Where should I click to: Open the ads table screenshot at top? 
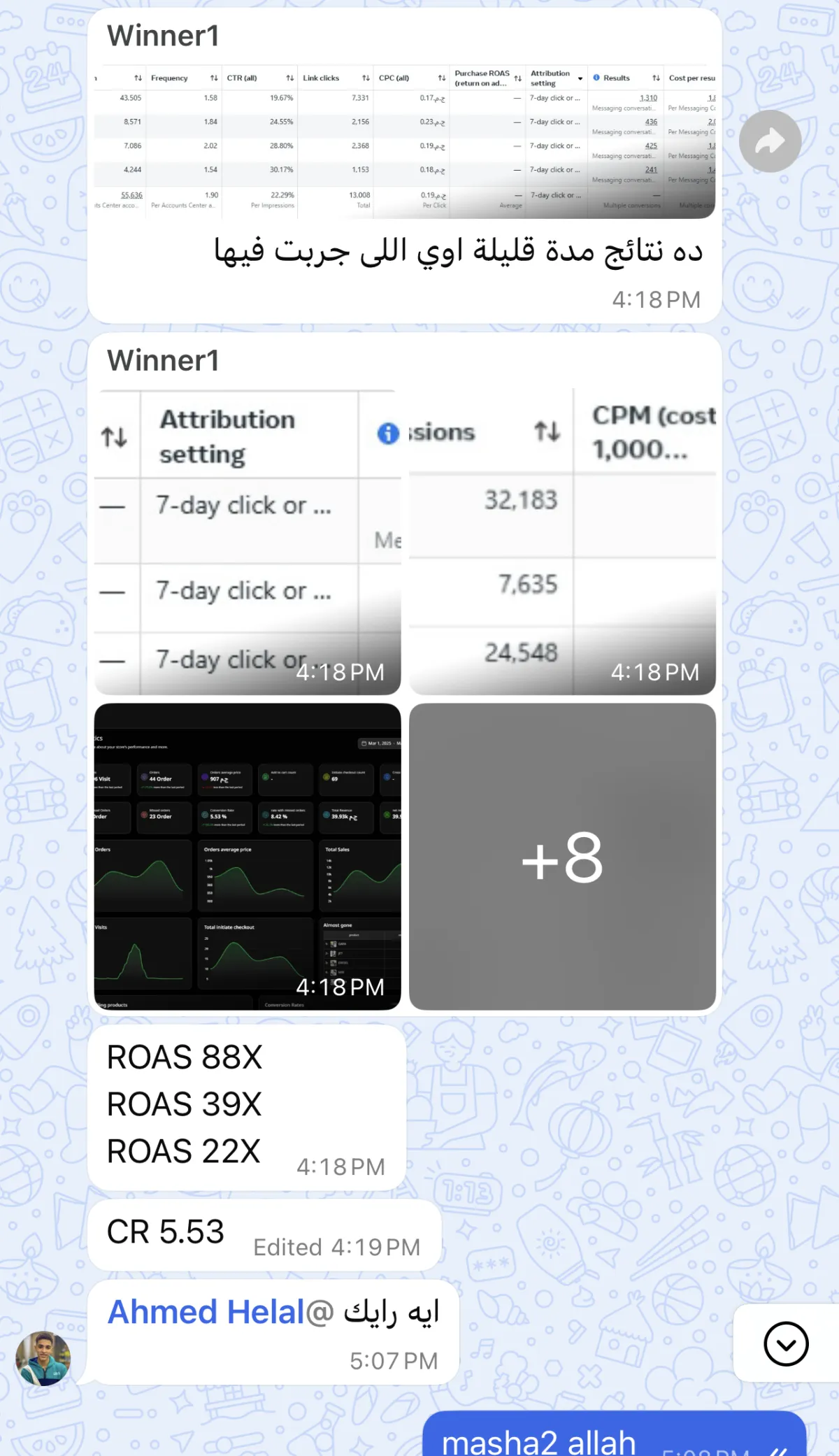pos(405,142)
